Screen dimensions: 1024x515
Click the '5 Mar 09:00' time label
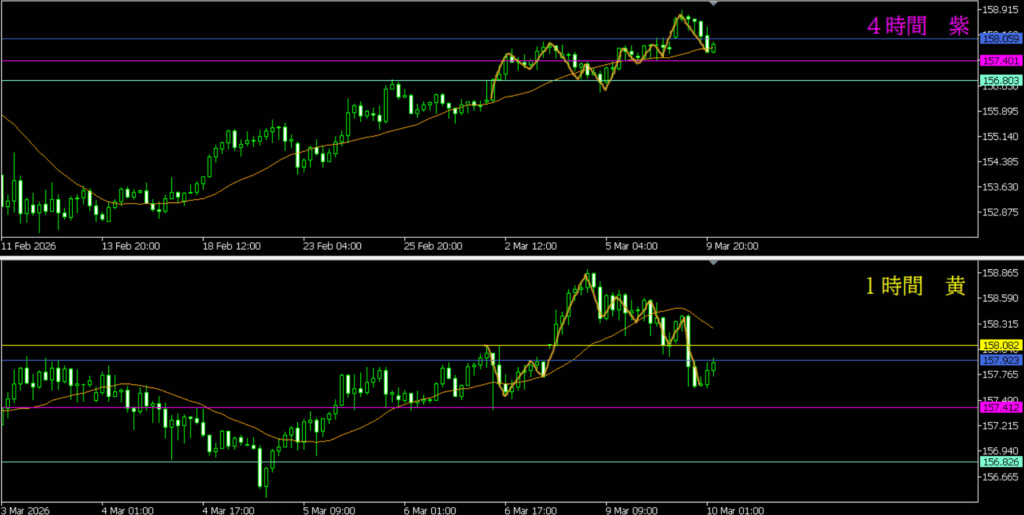click(x=331, y=508)
